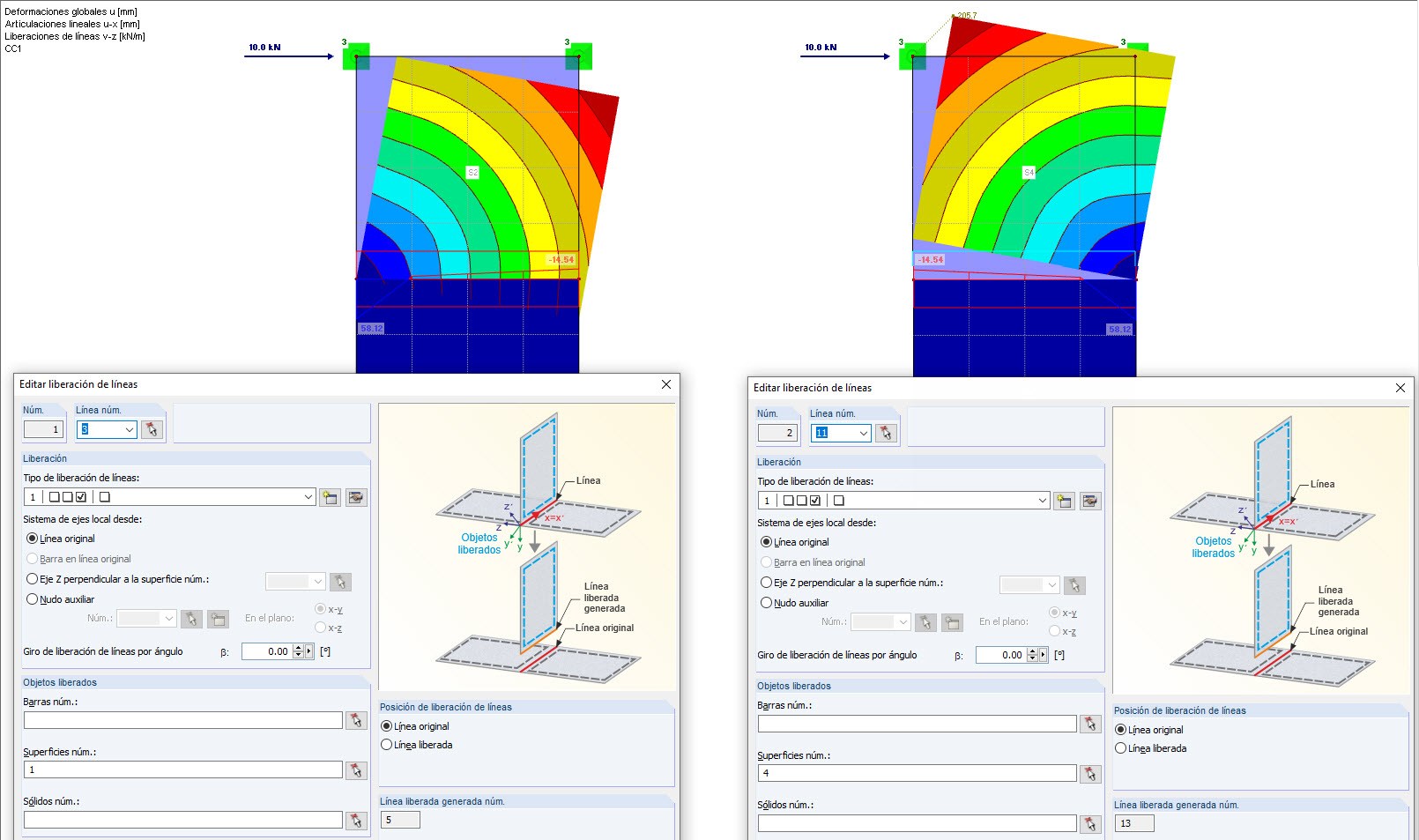
Task: Increase angle β value in left dialog
Action: 299,648
